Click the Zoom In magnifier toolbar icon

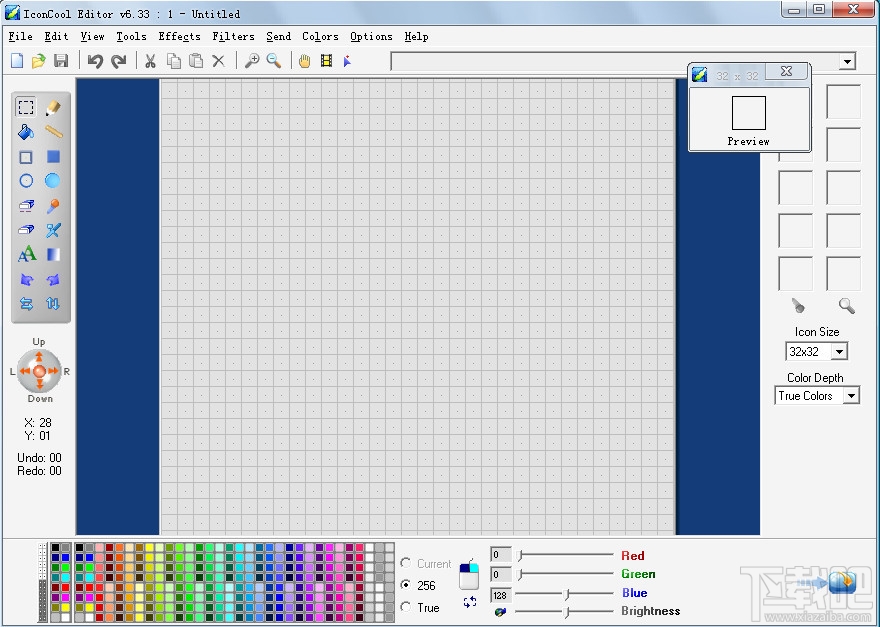point(252,61)
